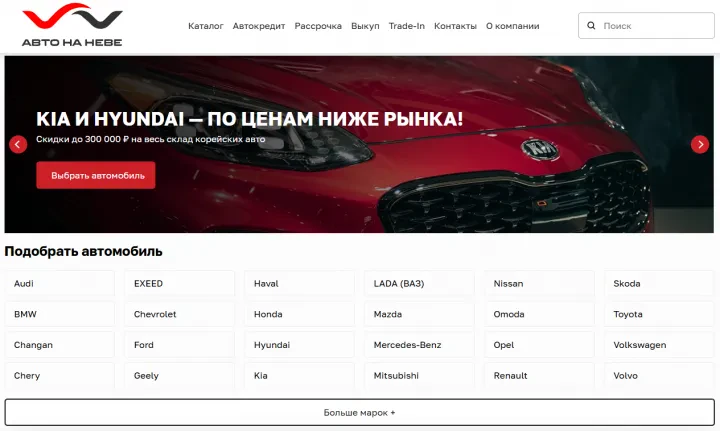
Task: Open the Контакты menu item
Action: 456,26
